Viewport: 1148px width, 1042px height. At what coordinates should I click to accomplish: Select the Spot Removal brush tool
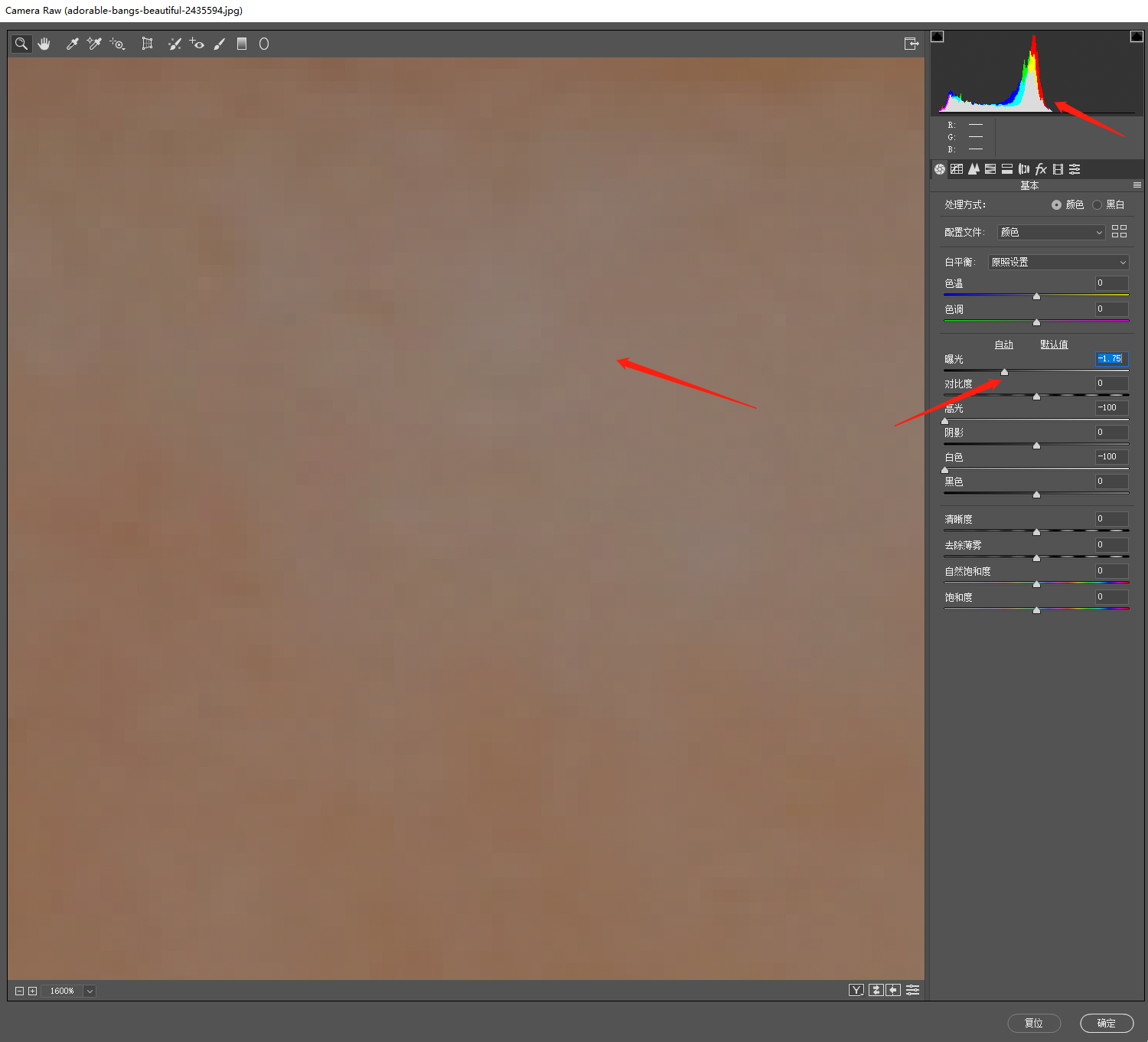pos(174,44)
